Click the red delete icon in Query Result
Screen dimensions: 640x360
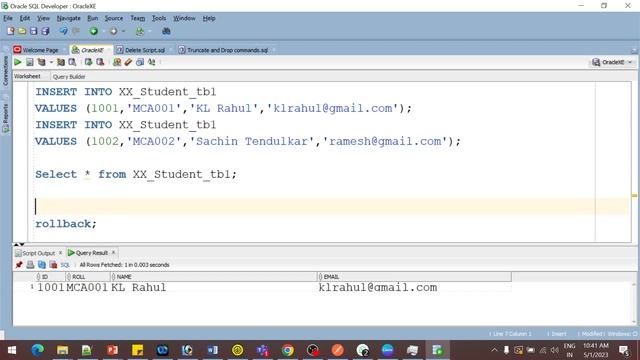point(53,264)
